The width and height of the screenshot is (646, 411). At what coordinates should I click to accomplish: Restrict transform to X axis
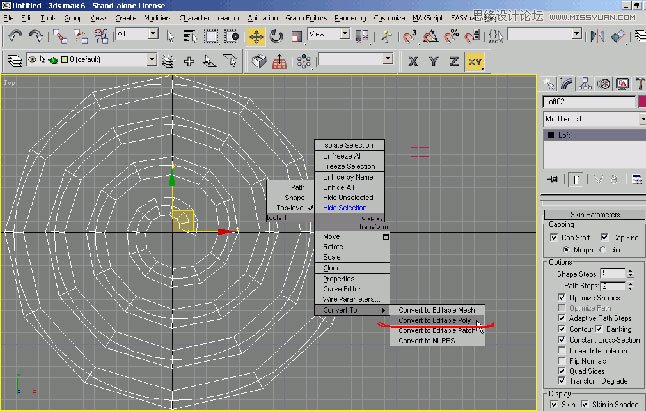click(x=415, y=61)
